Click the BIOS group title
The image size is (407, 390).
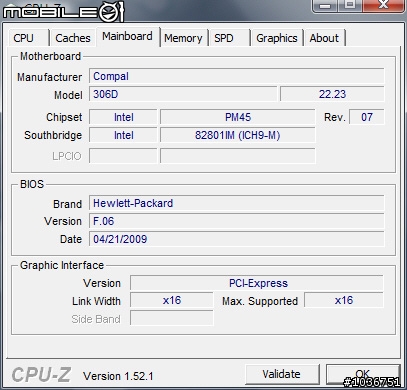(x=32, y=184)
